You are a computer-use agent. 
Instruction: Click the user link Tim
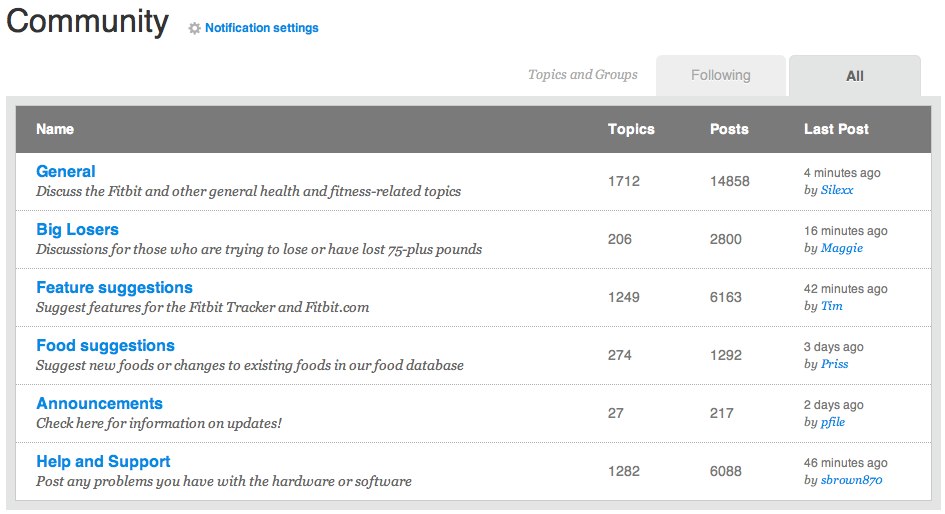pos(832,306)
